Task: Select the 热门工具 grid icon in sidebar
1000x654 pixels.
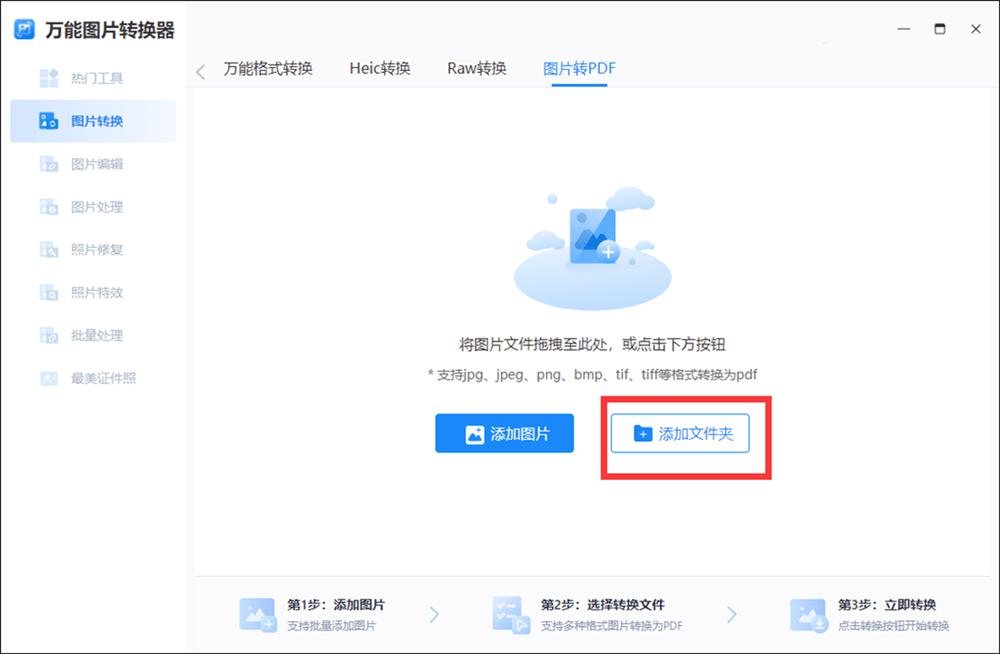Action: pos(48,78)
